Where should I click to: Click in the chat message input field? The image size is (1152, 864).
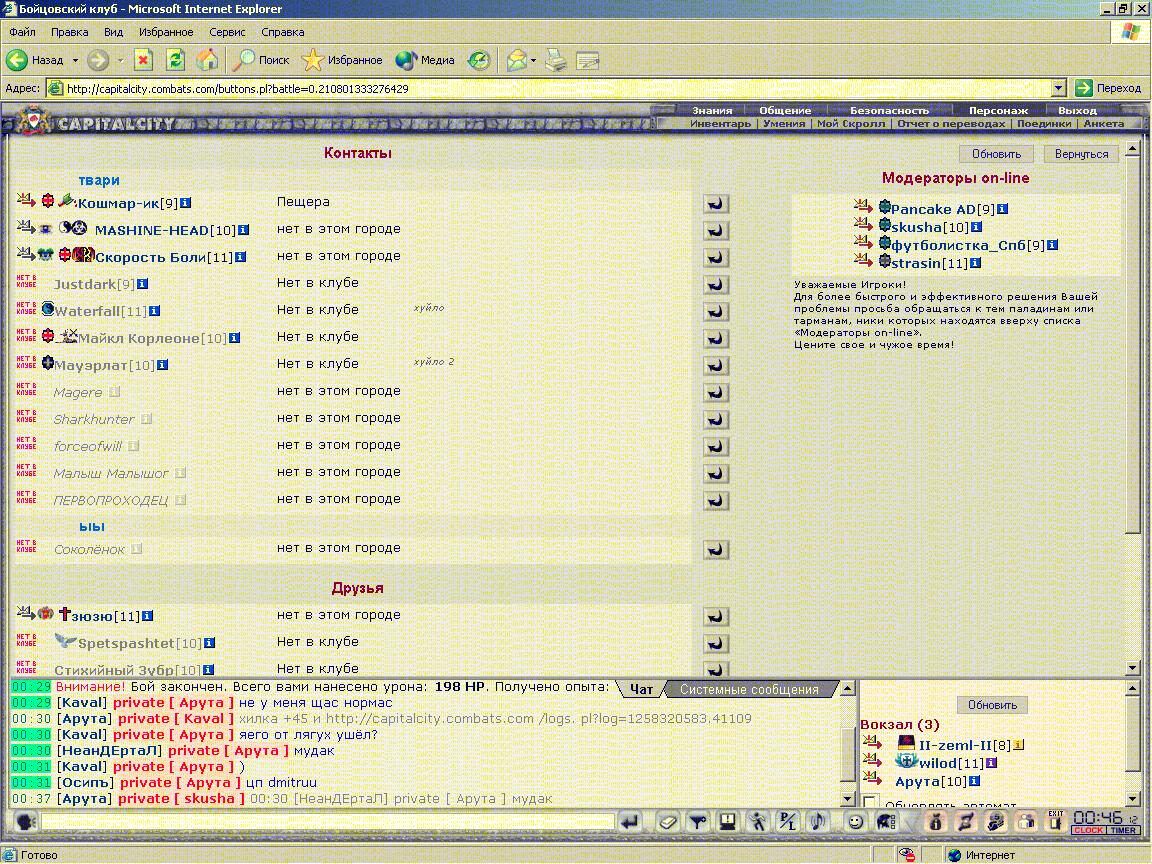coord(327,821)
